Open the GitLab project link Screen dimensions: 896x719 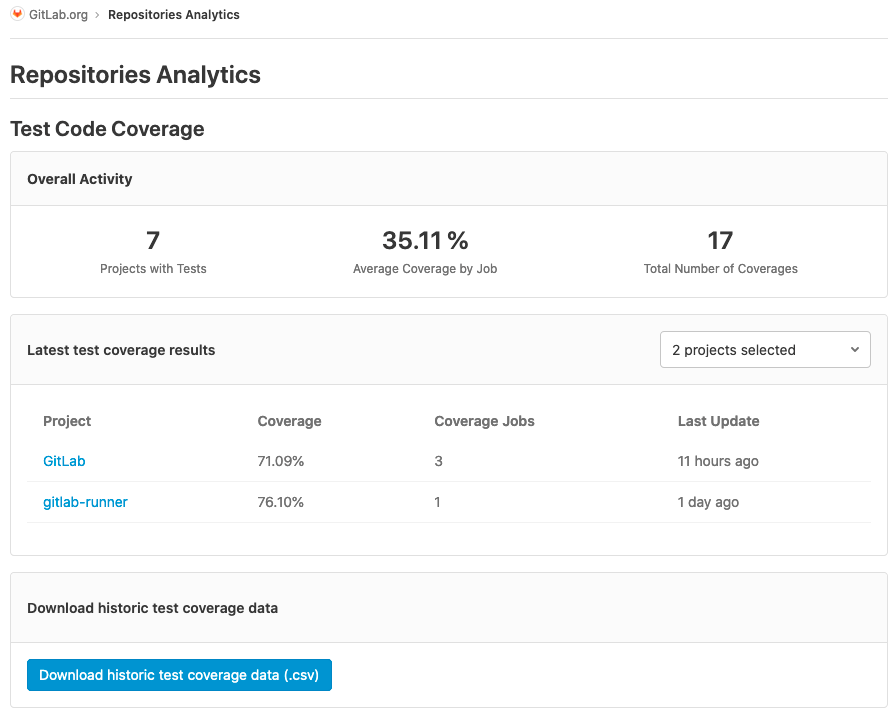tap(64, 461)
